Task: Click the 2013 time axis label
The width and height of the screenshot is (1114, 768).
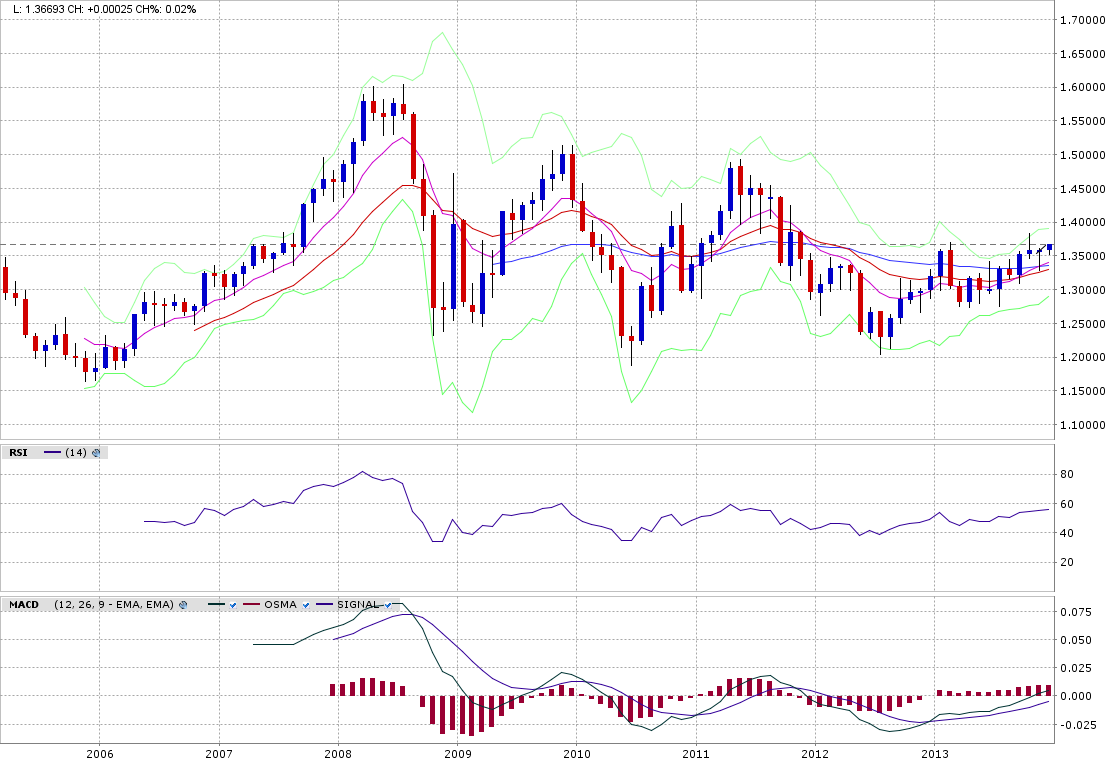Action: (x=935, y=754)
